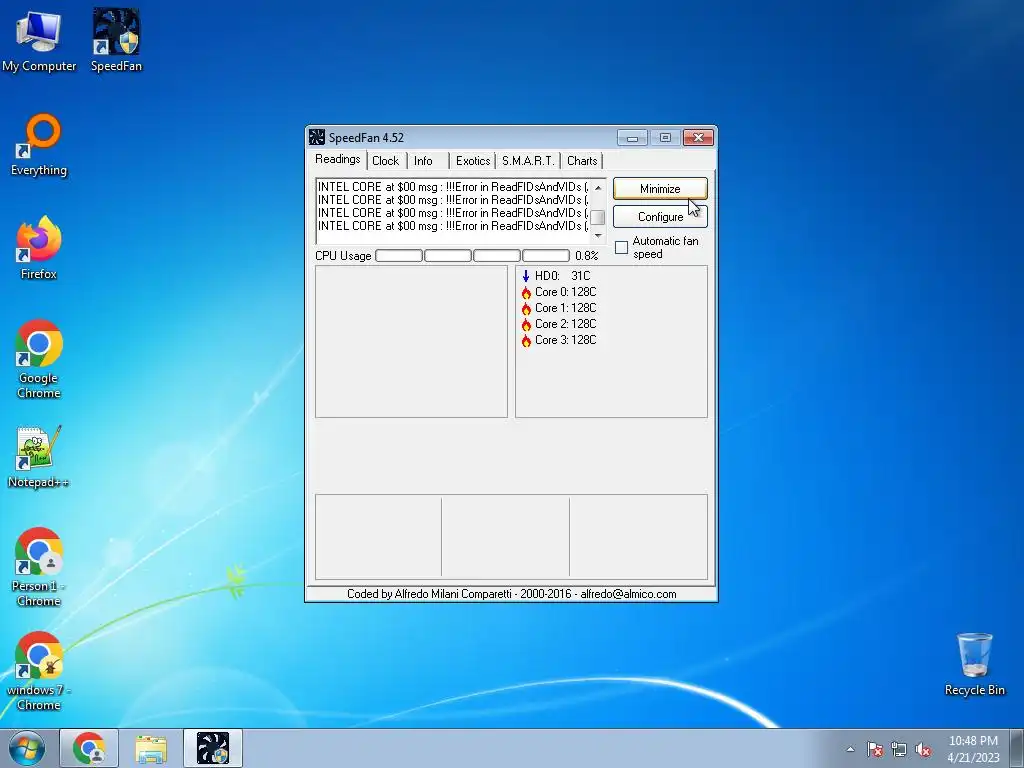Click the Core 0: 128C reading
The image size is (1024, 768).
point(566,292)
